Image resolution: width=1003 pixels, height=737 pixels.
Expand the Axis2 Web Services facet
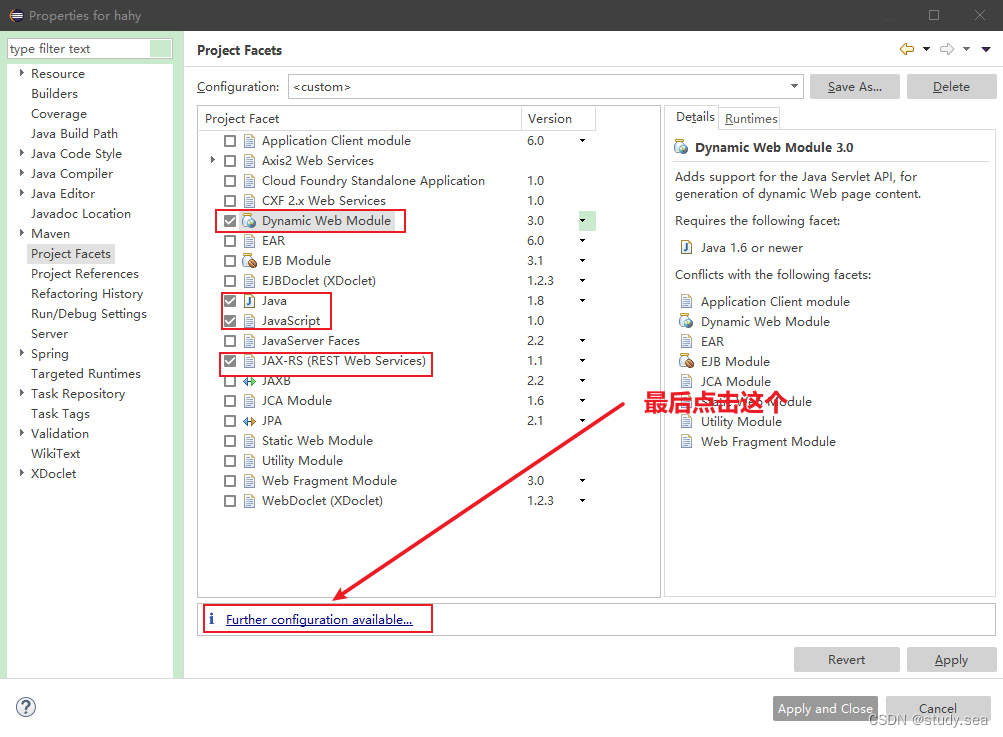213,160
